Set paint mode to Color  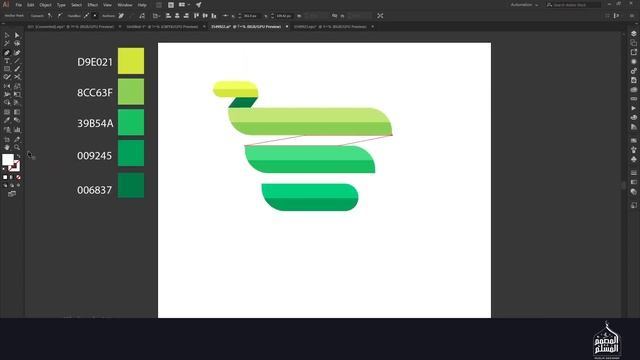[x=5, y=178]
